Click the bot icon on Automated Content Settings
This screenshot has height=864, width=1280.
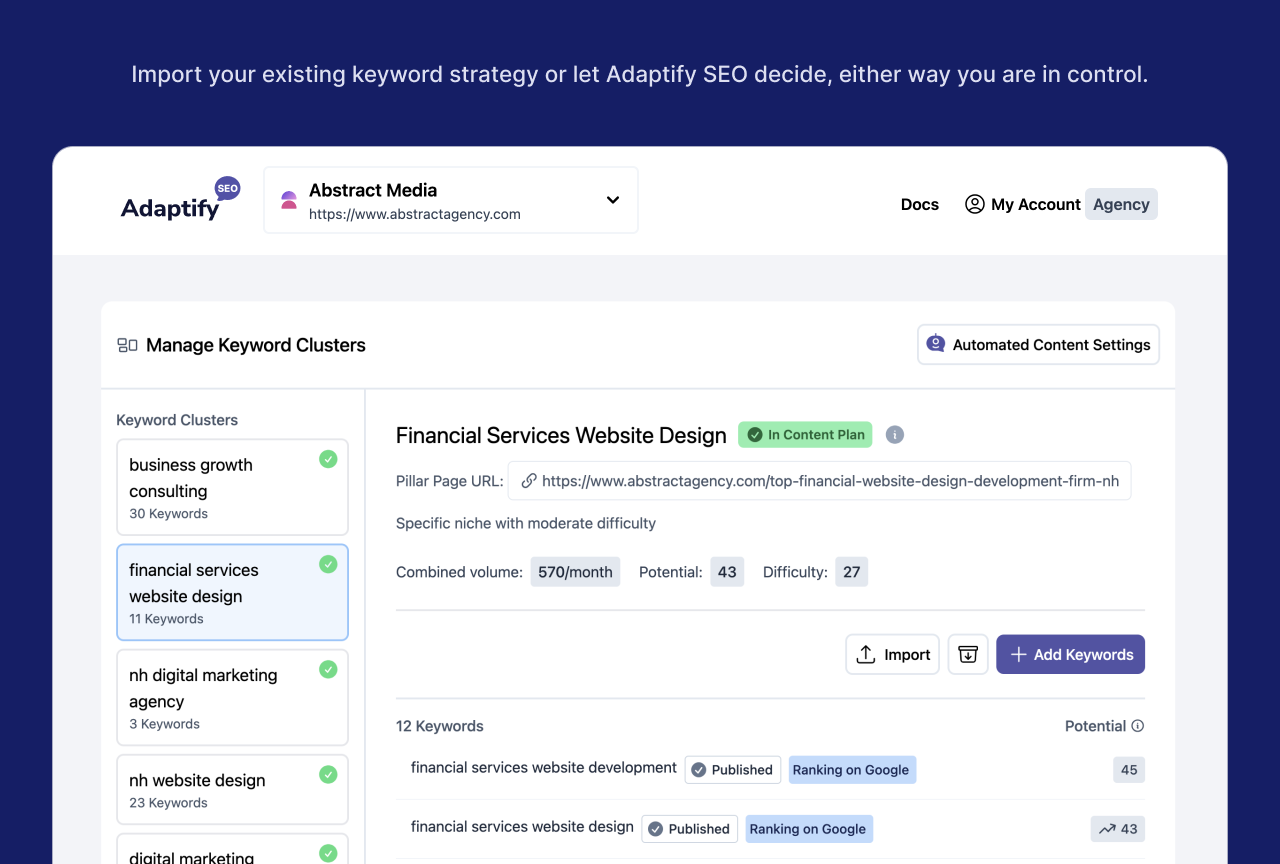[935, 343]
